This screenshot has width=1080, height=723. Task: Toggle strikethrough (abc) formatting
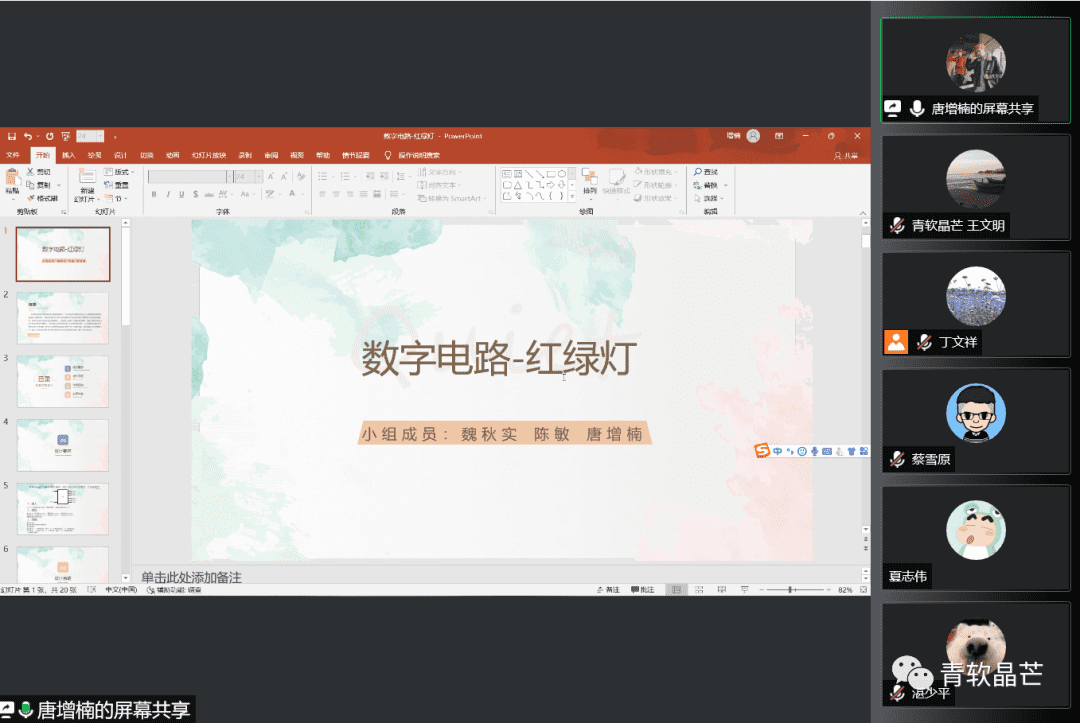(x=209, y=194)
